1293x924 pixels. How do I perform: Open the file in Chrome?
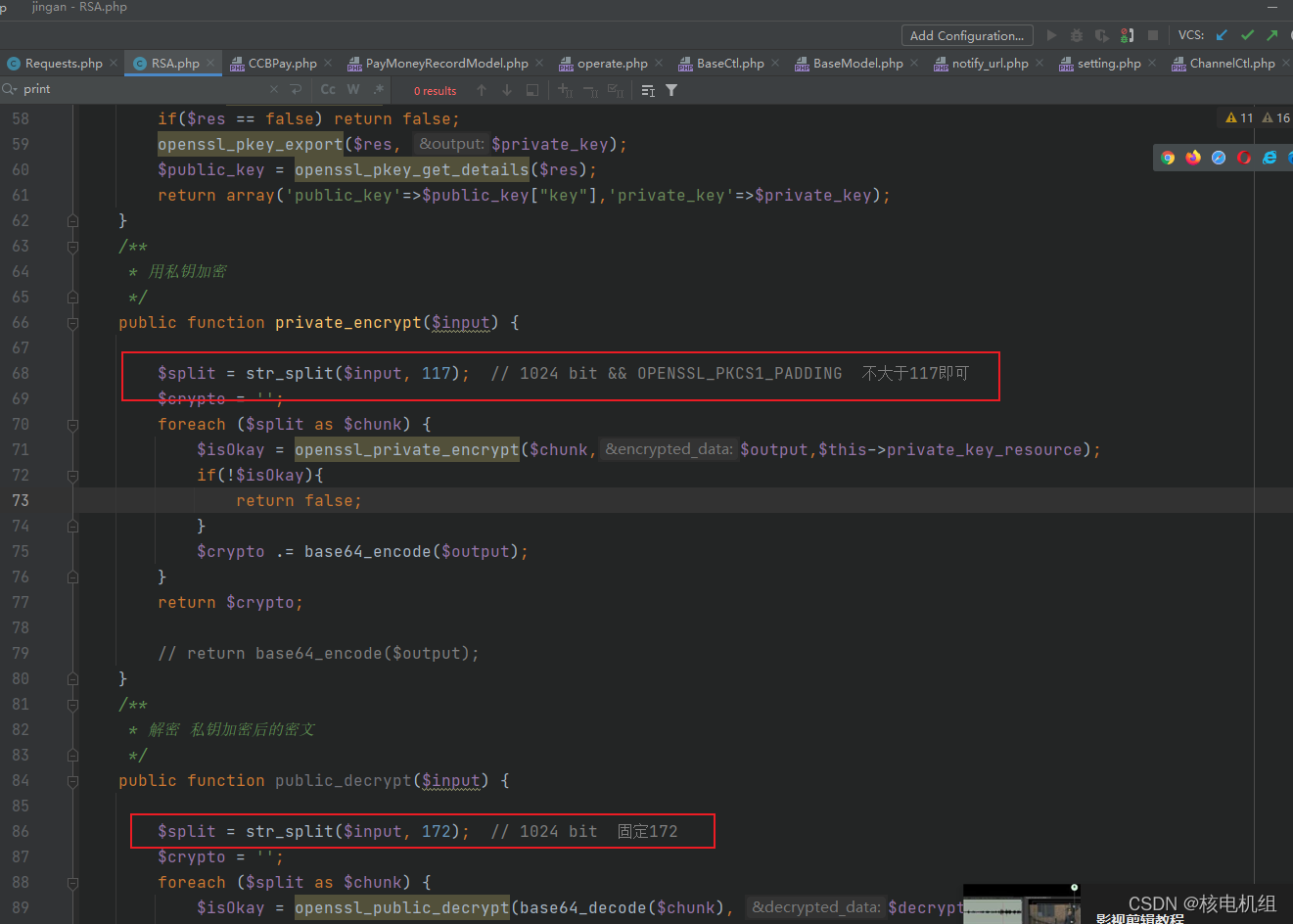(x=1168, y=157)
